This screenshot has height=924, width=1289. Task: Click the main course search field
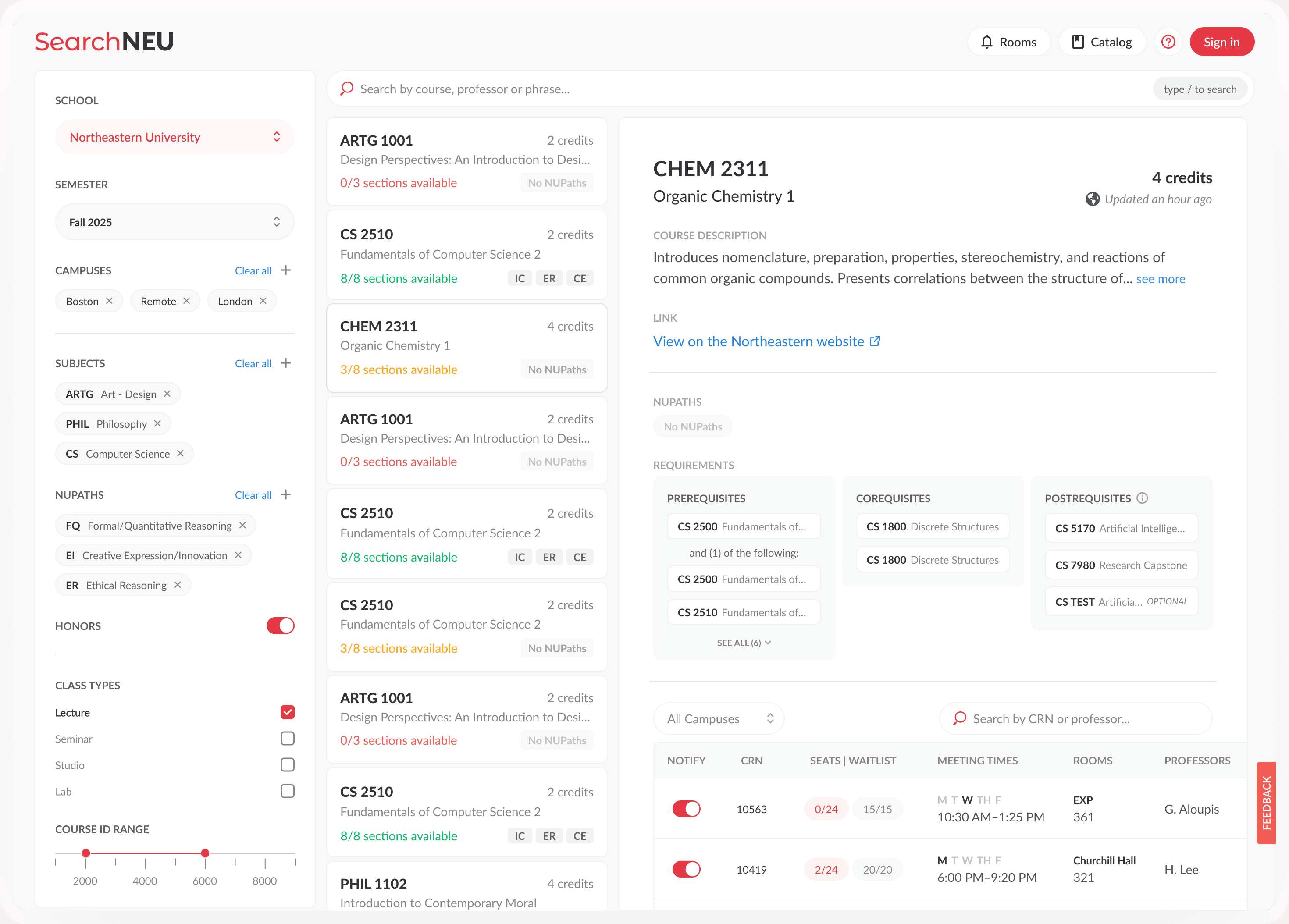tap(739, 89)
